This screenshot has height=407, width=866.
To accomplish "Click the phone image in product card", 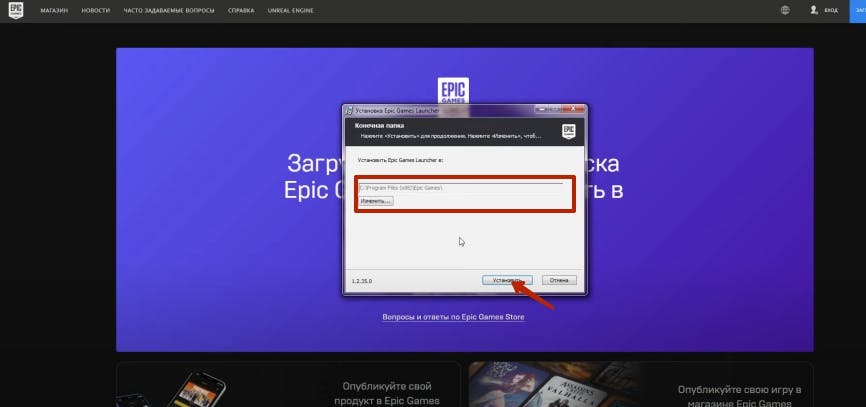I will 198,388.
